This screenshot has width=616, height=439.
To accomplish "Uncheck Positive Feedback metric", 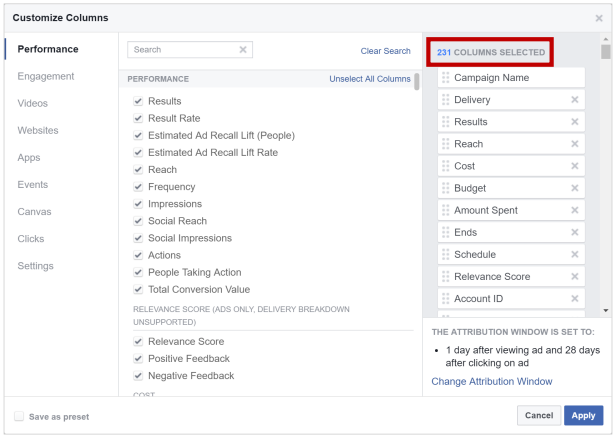I will 138,359.
